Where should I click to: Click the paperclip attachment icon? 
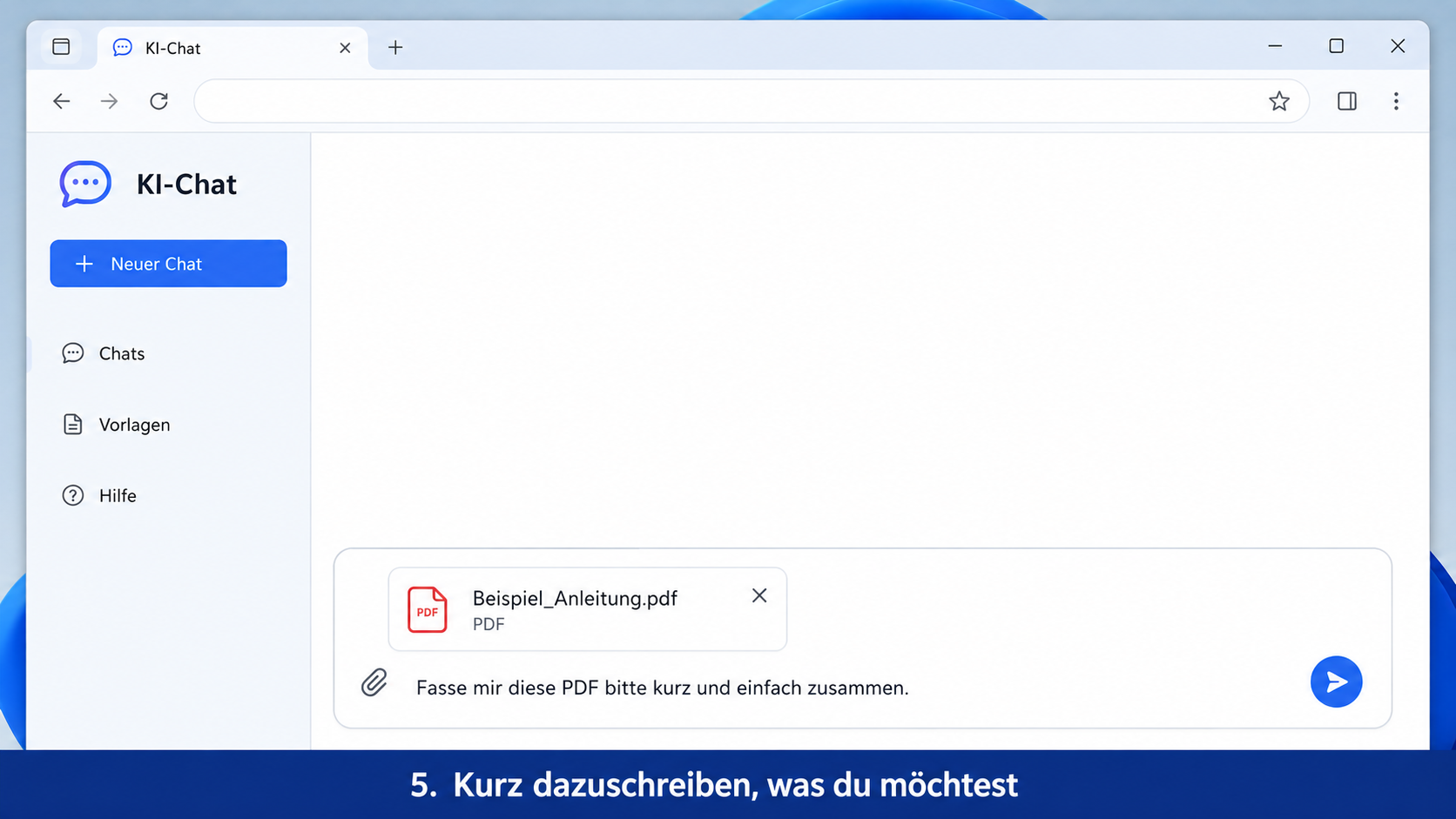pyautogui.click(x=374, y=682)
